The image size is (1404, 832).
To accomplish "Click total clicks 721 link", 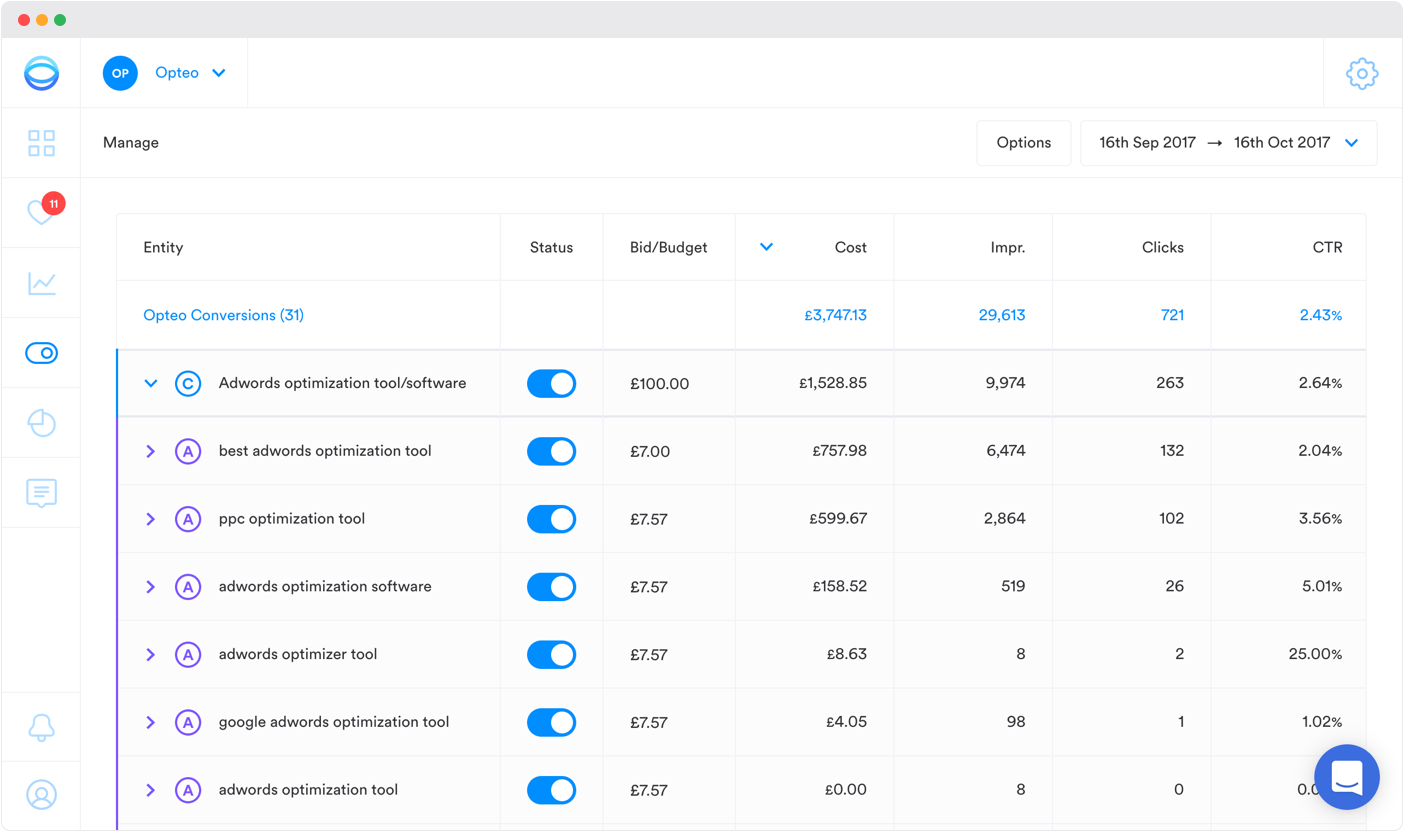I will click(1172, 315).
